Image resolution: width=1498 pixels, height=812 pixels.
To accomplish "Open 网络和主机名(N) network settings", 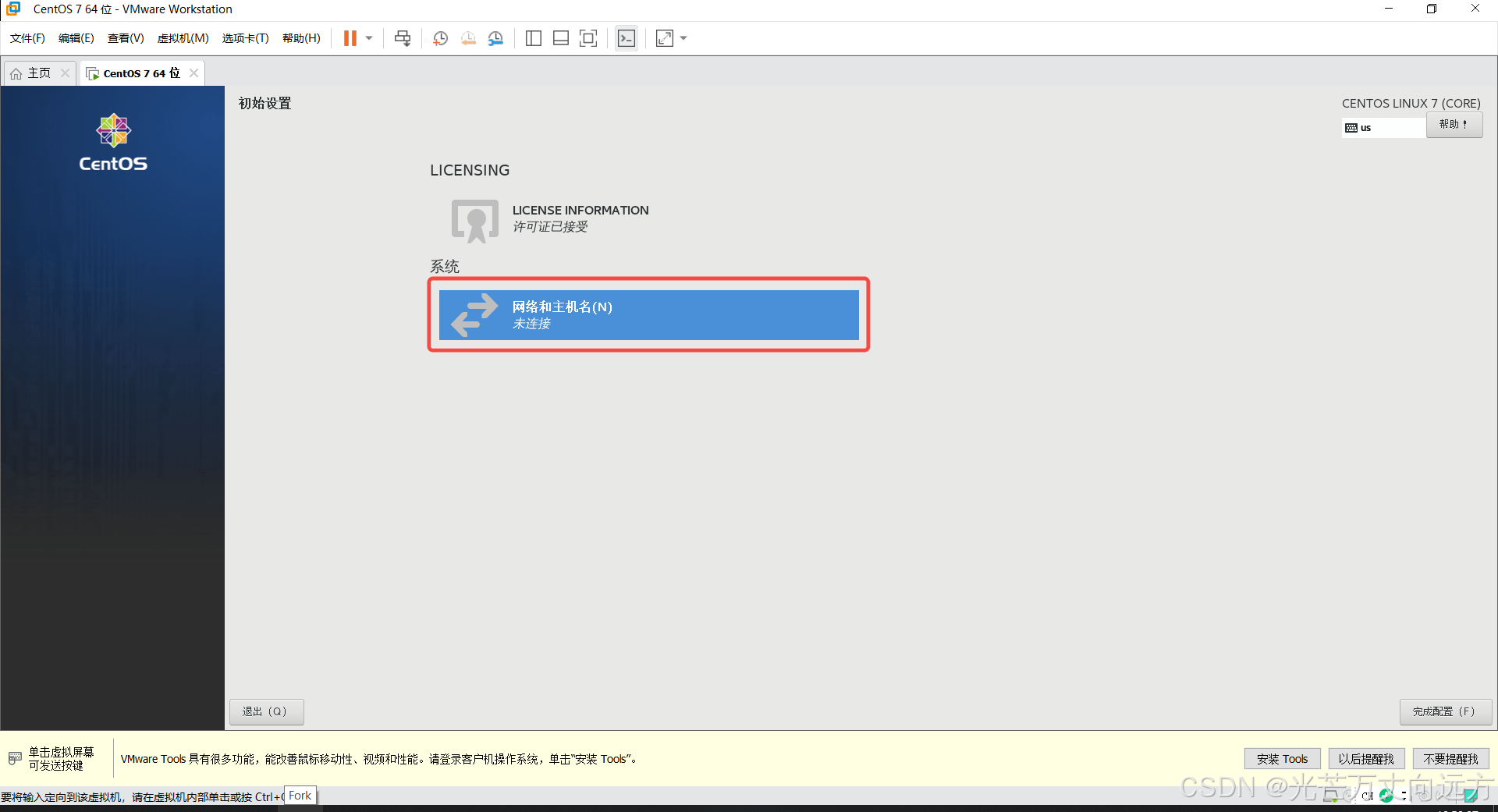I will pyautogui.click(x=649, y=315).
